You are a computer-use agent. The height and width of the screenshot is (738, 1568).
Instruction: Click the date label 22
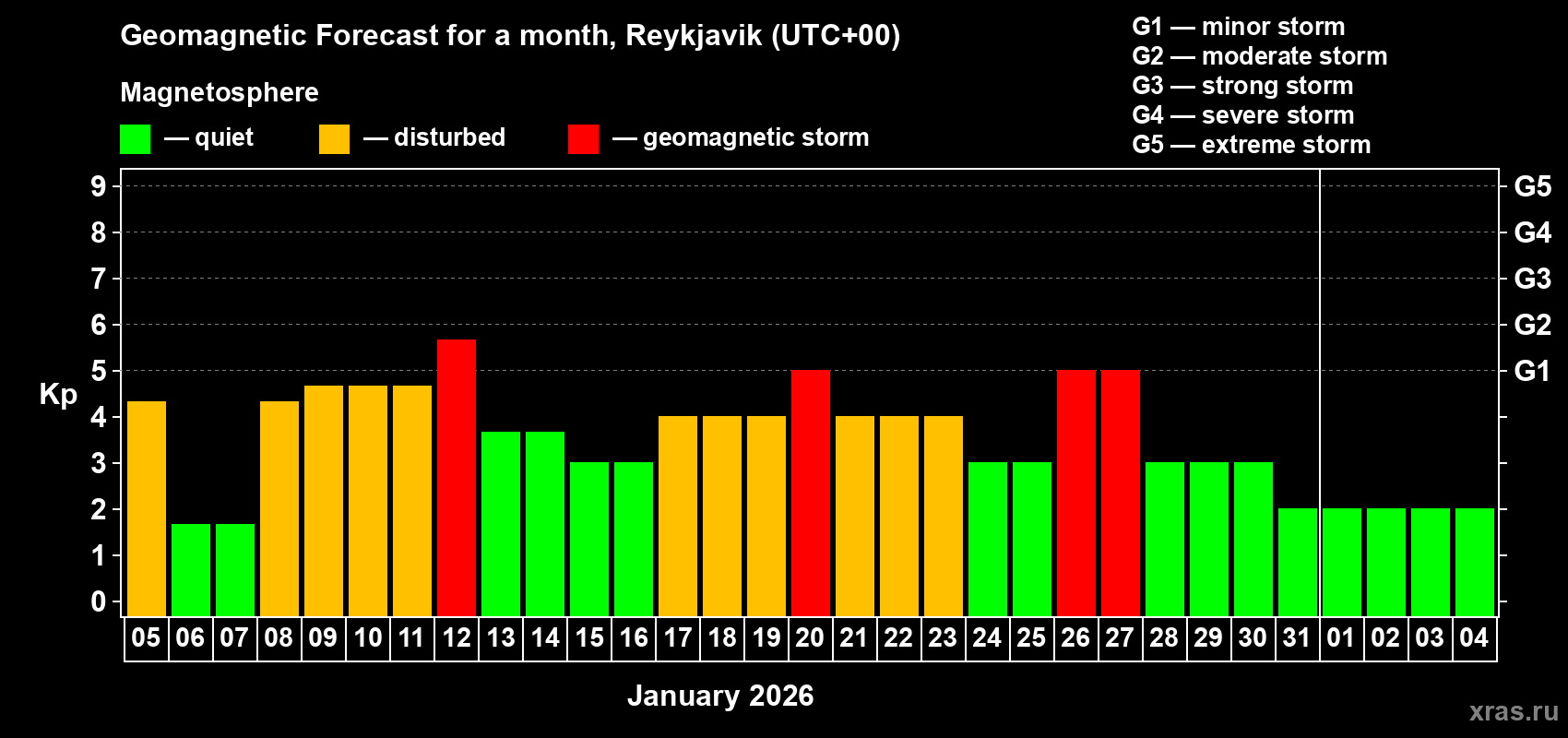(898, 638)
